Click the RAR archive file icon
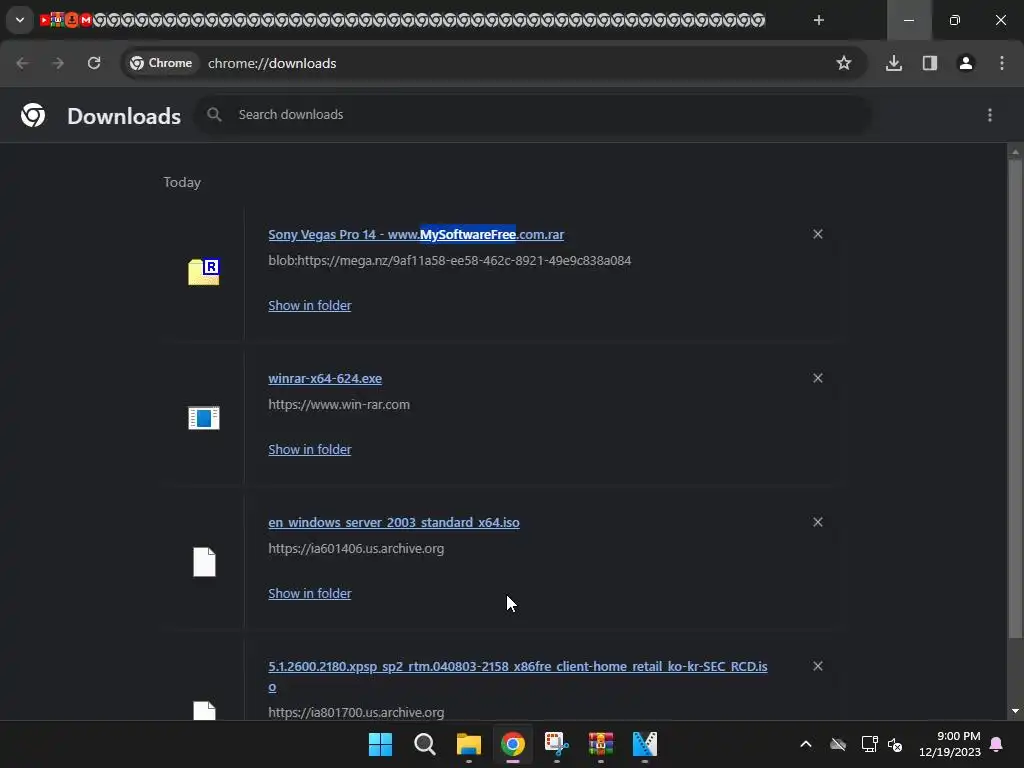This screenshot has height=768, width=1024. point(204,272)
